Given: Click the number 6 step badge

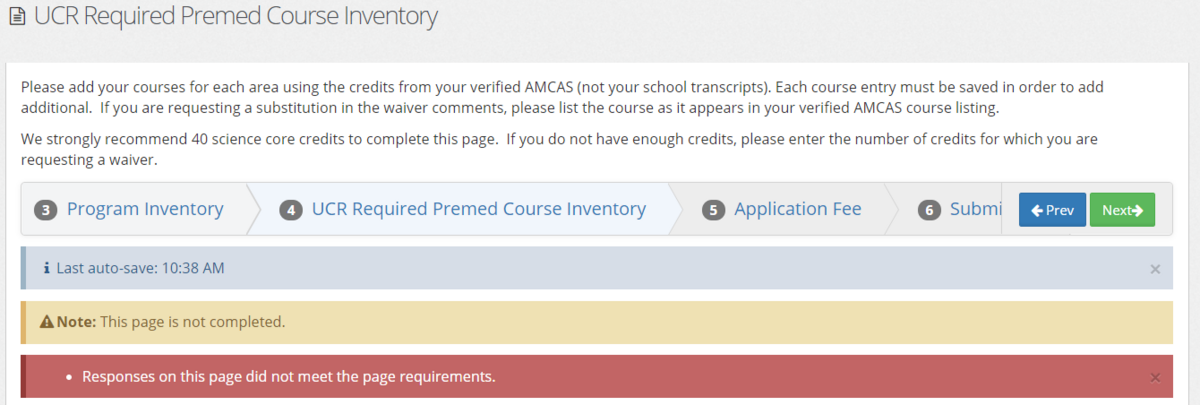Looking at the screenshot, I should [929, 210].
